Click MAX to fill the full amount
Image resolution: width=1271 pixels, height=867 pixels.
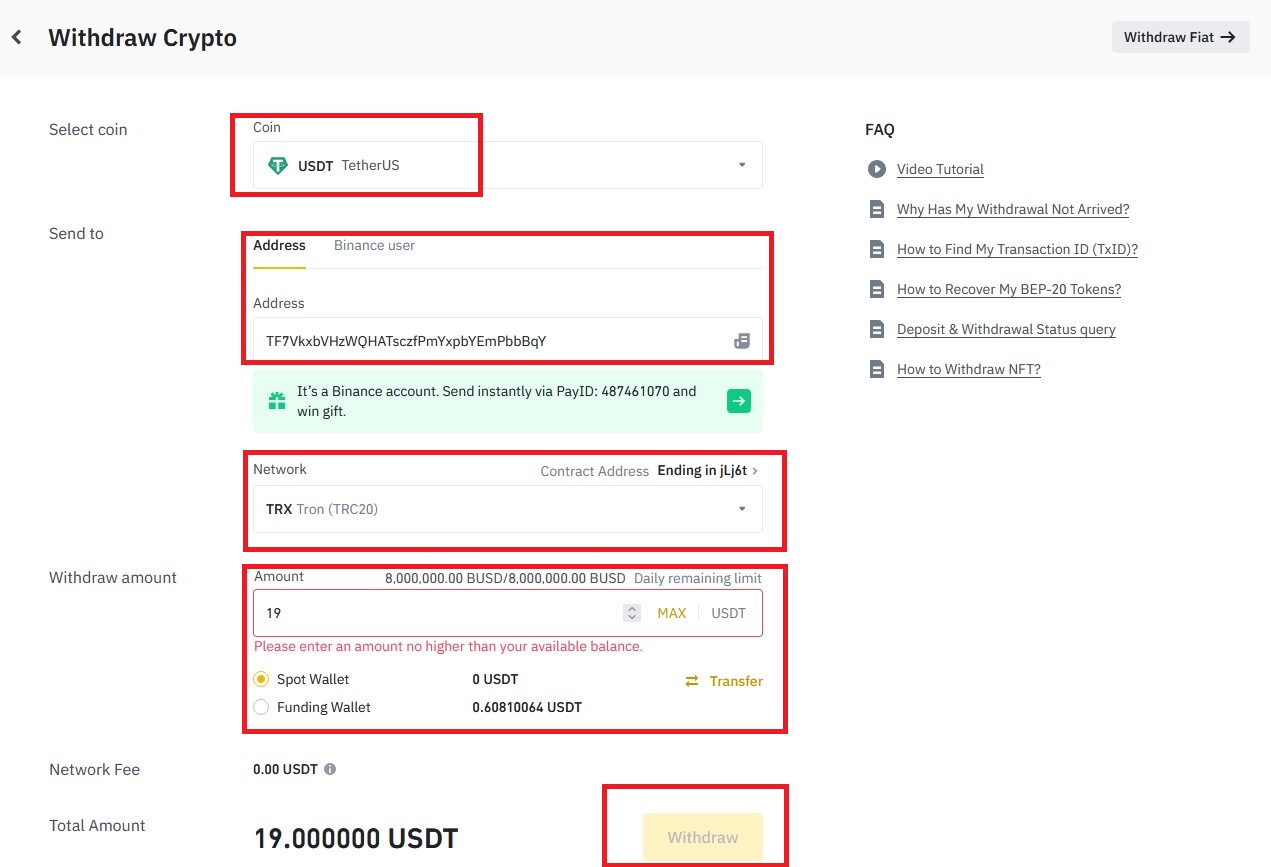(672, 613)
